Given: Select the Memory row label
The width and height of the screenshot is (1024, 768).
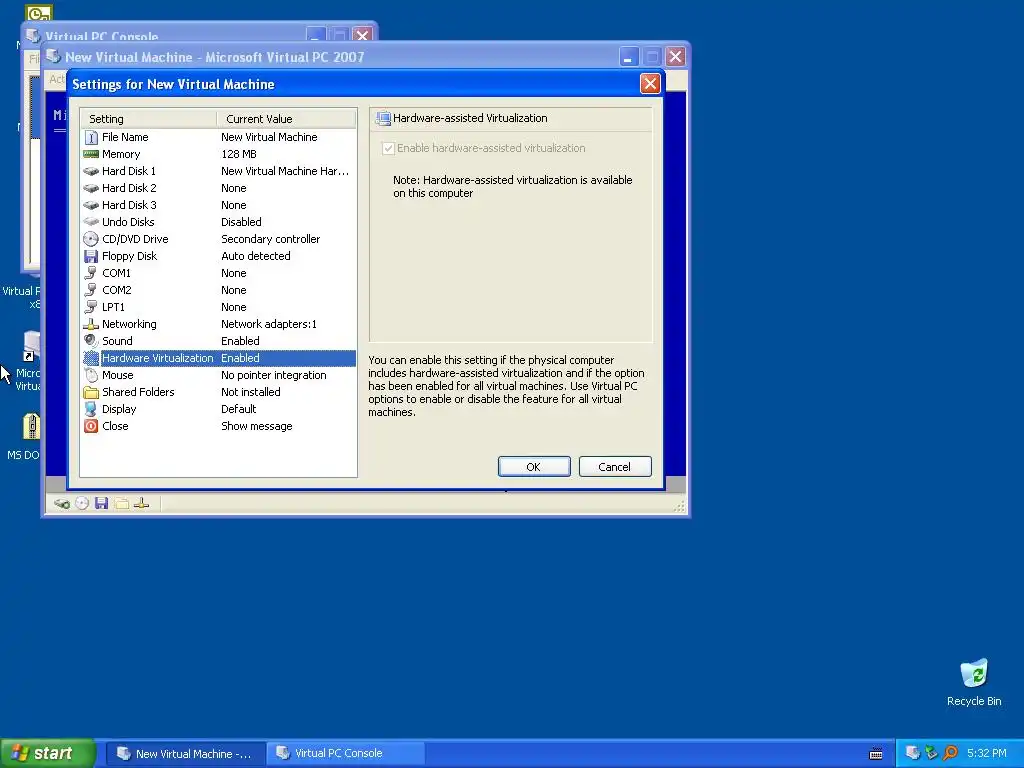Looking at the screenshot, I should click(x=121, y=154).
